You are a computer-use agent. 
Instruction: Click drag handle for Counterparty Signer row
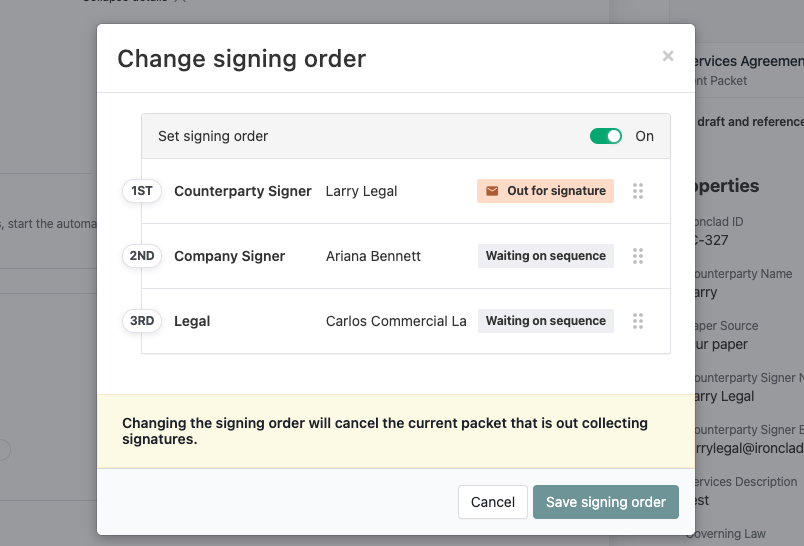(638, 191)
